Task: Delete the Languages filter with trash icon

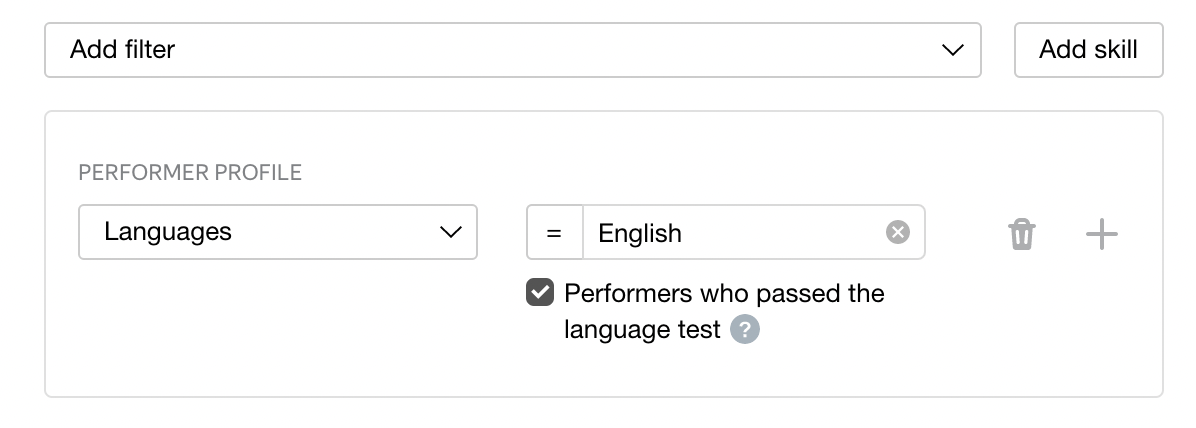Action: [1021, 233]
